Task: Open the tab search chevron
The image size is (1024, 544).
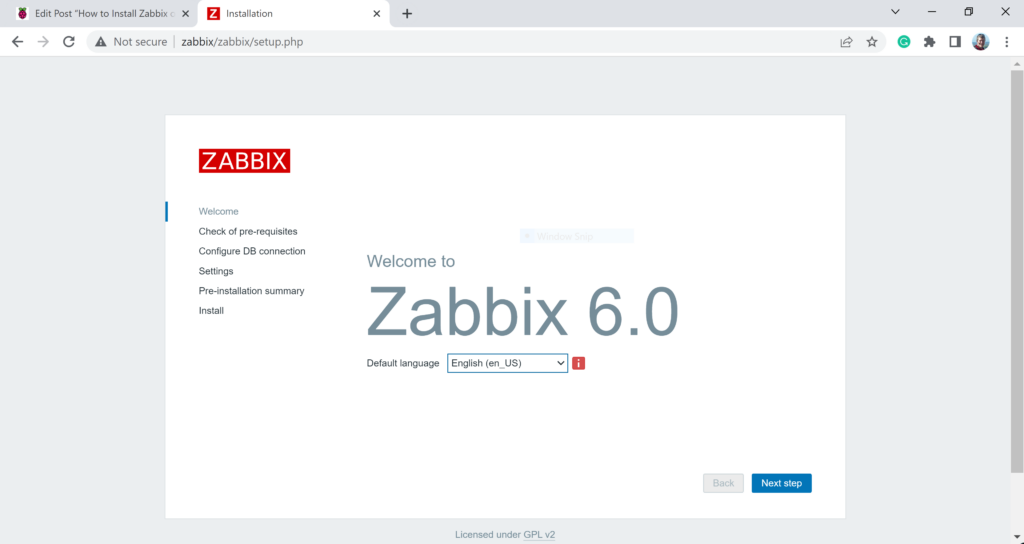Action: (895, 12)
